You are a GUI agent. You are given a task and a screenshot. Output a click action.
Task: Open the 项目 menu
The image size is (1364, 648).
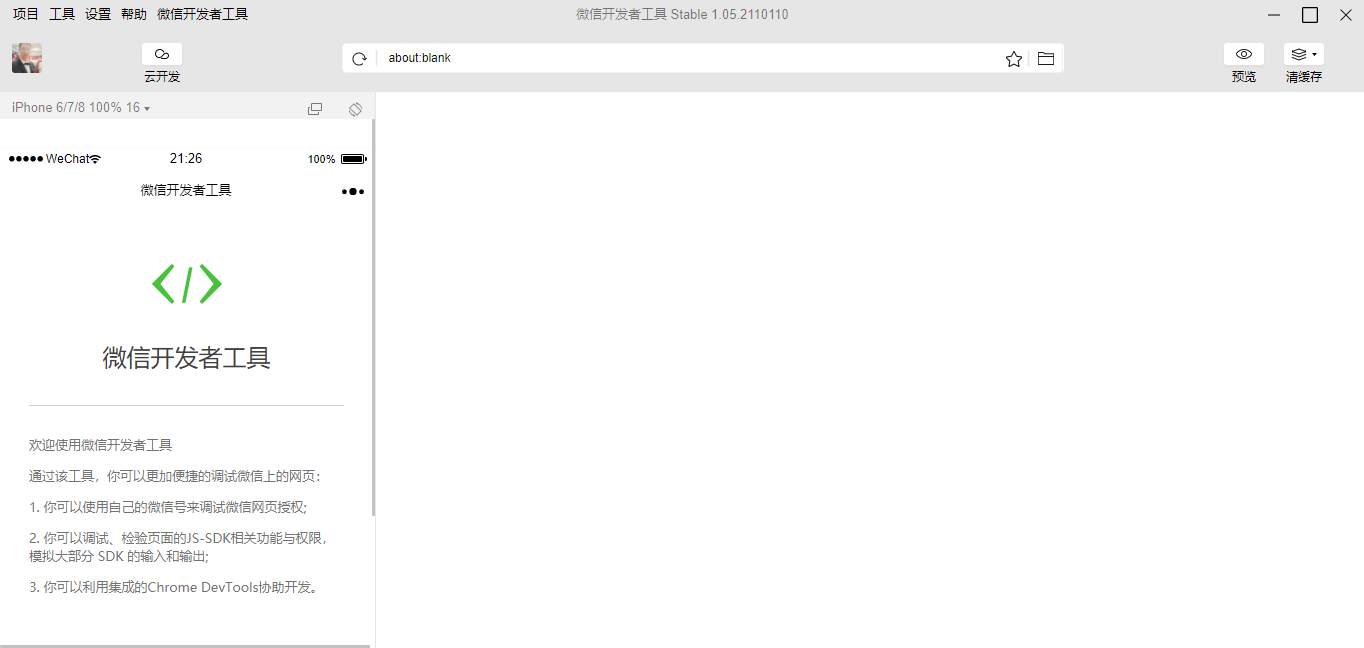[25, 14]
